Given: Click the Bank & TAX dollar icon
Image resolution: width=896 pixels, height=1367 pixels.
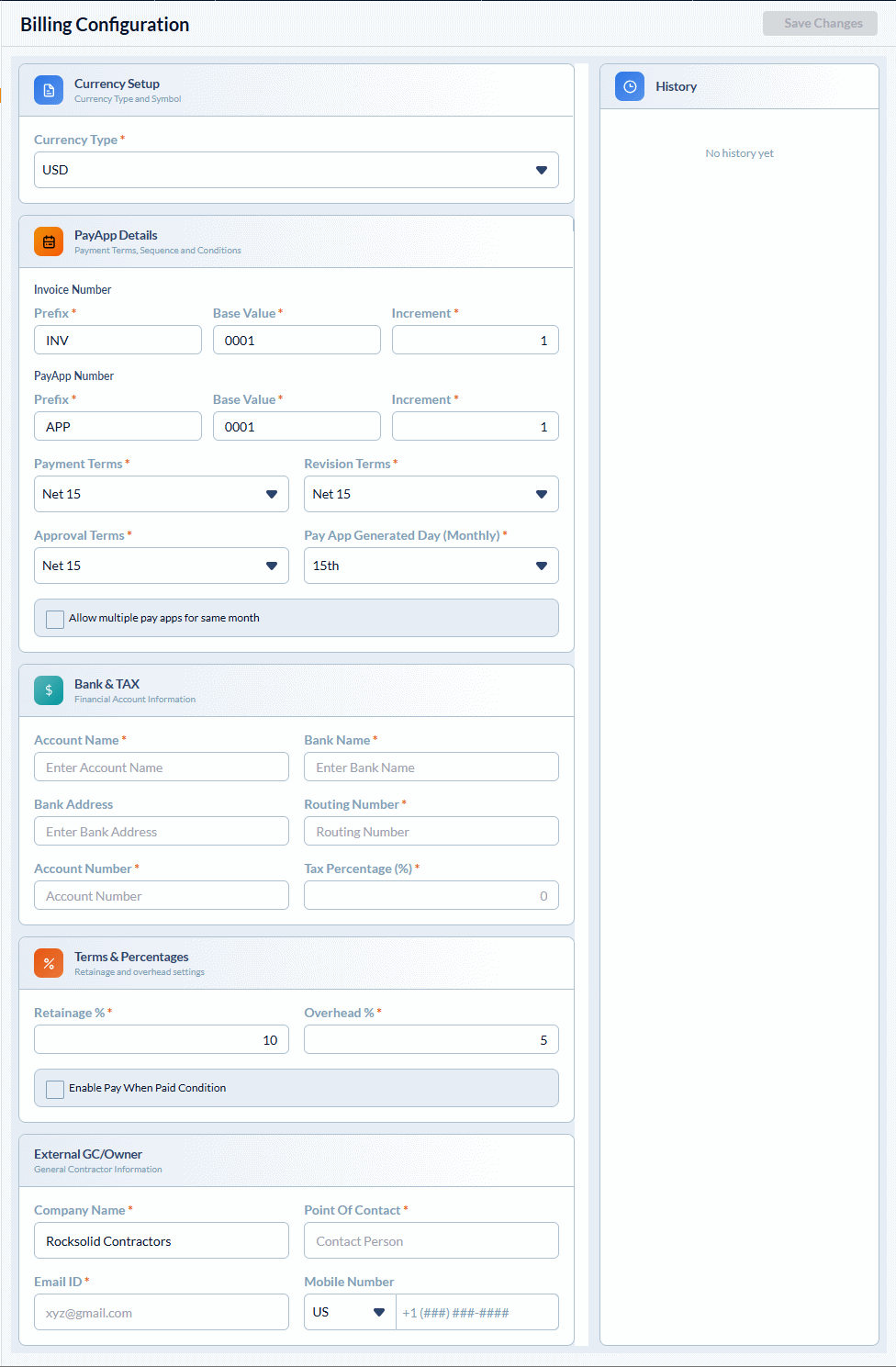Looking at the screenshot, I should [x=49, y=690].
